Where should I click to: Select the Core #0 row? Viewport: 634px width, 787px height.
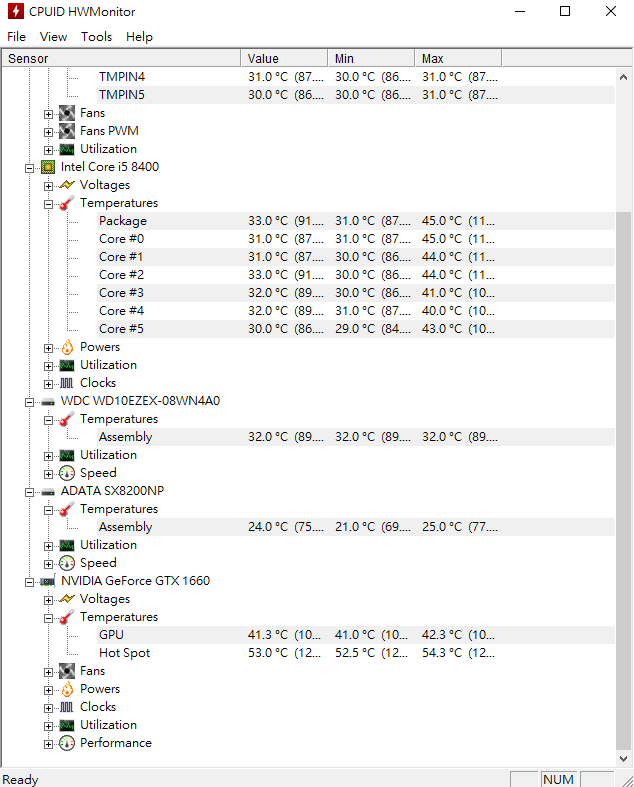(356, 239)
